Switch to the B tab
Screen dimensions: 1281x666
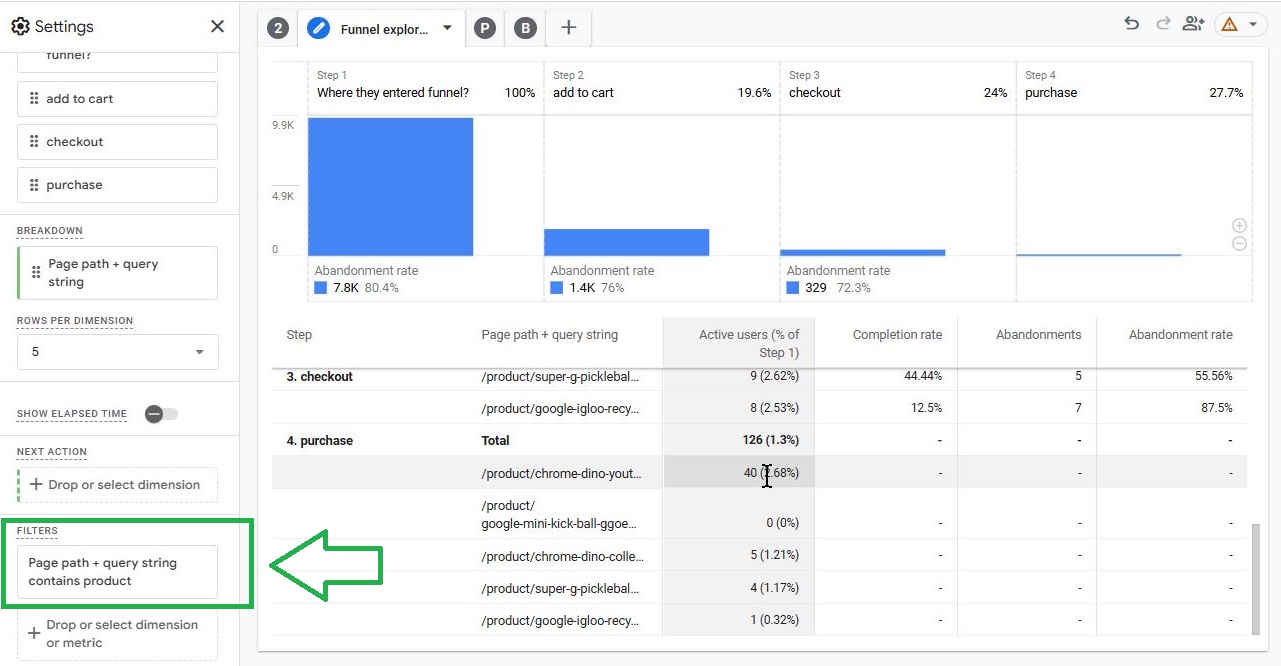click(x=525, y=29)
